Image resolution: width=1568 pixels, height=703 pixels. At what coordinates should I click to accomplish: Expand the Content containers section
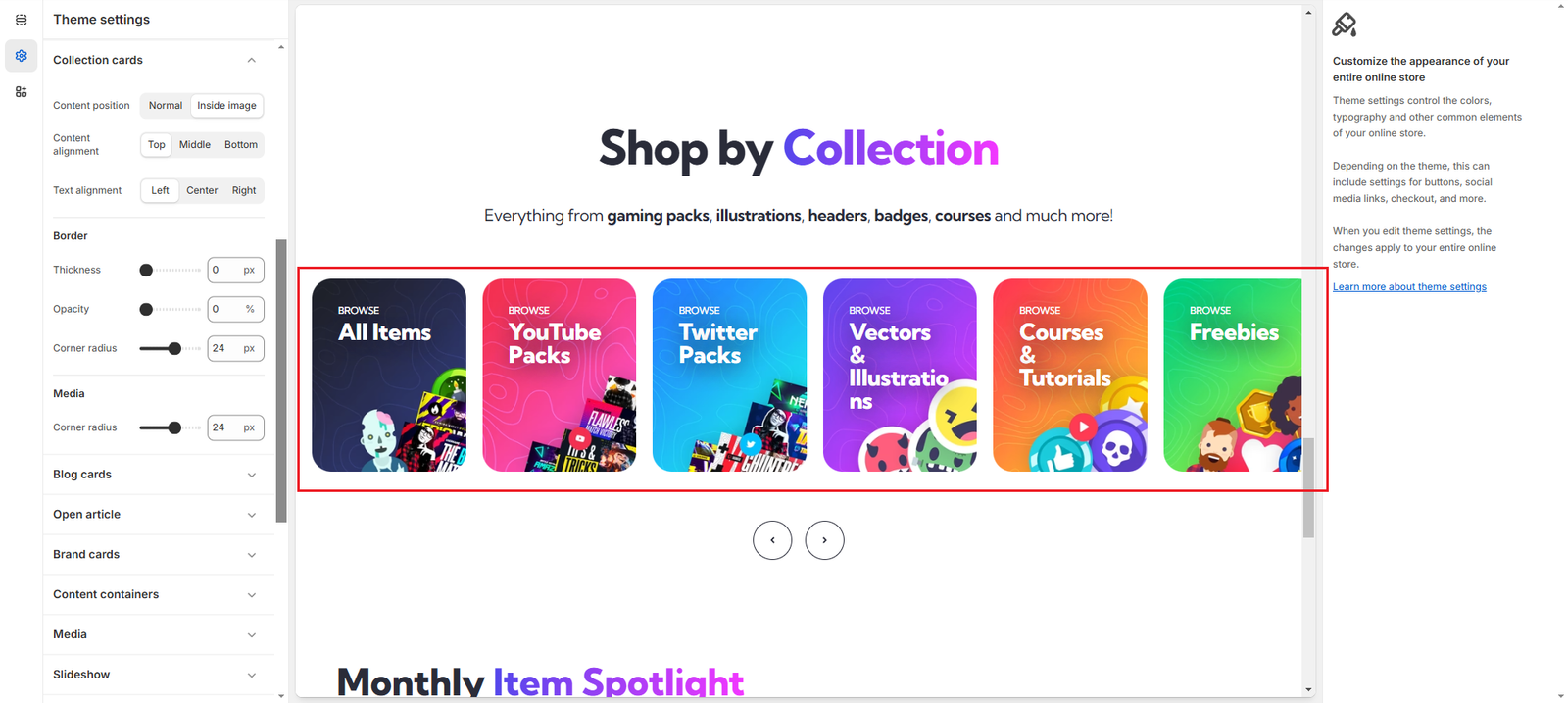[157, 595]
